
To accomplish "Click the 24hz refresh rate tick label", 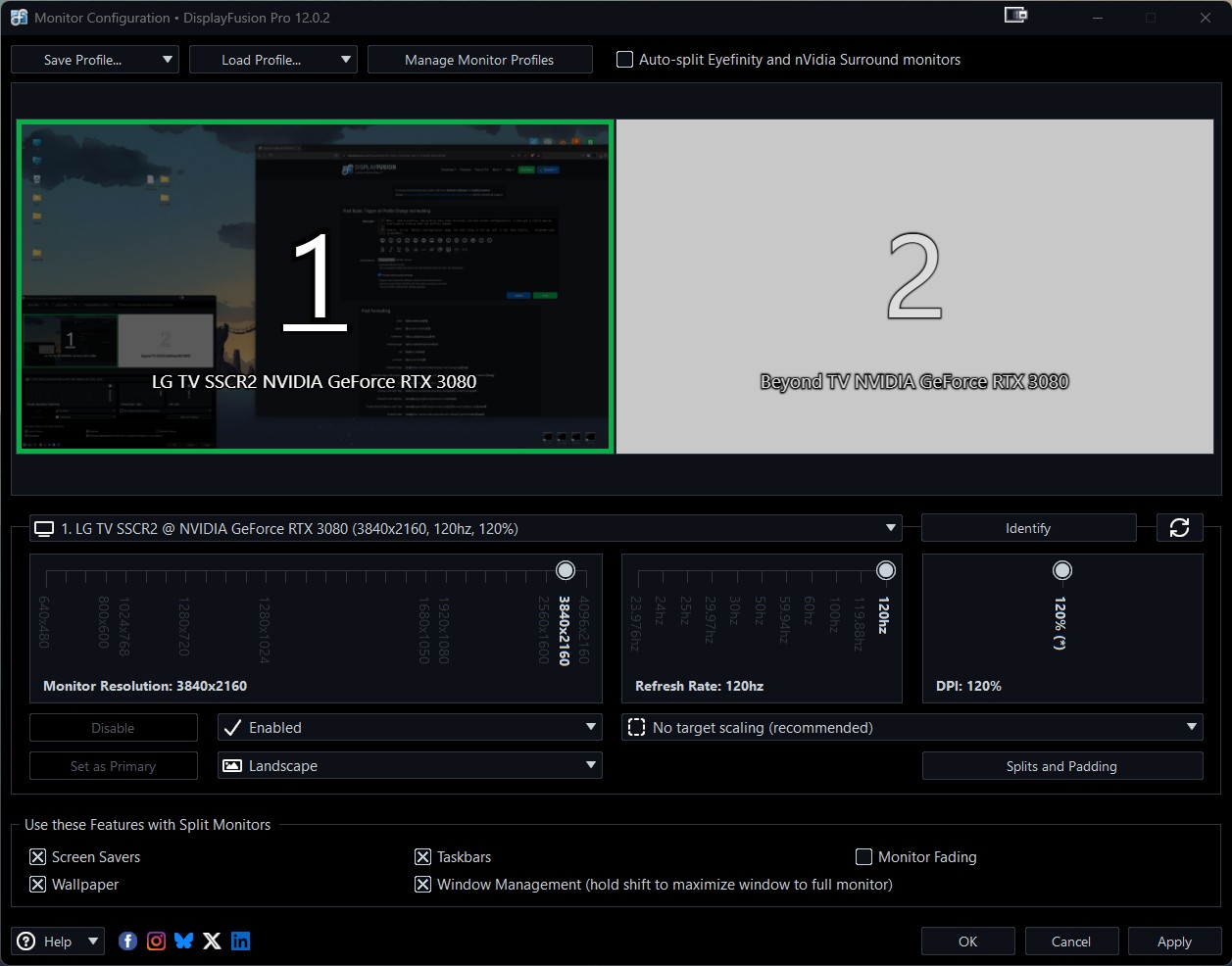I will pyautogui.click(x=660, y=610).
